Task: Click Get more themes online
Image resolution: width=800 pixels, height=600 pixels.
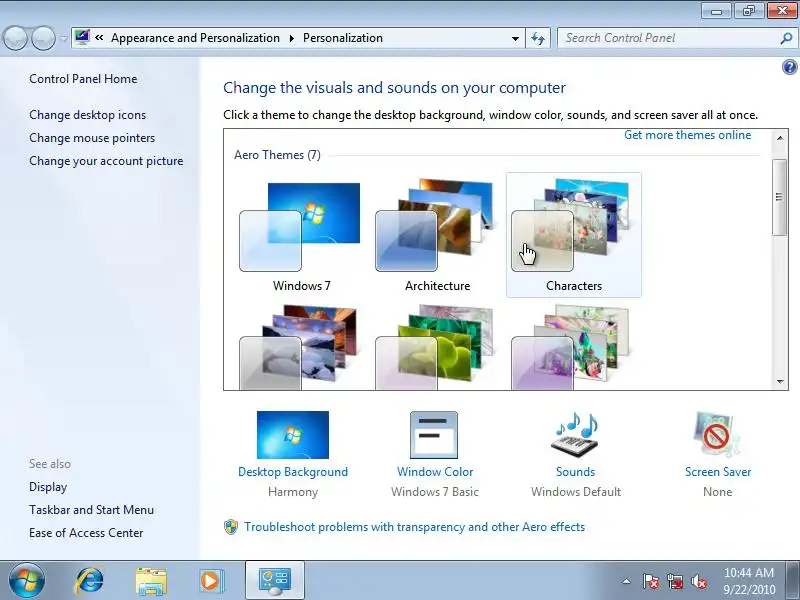Action: (687, 135)
